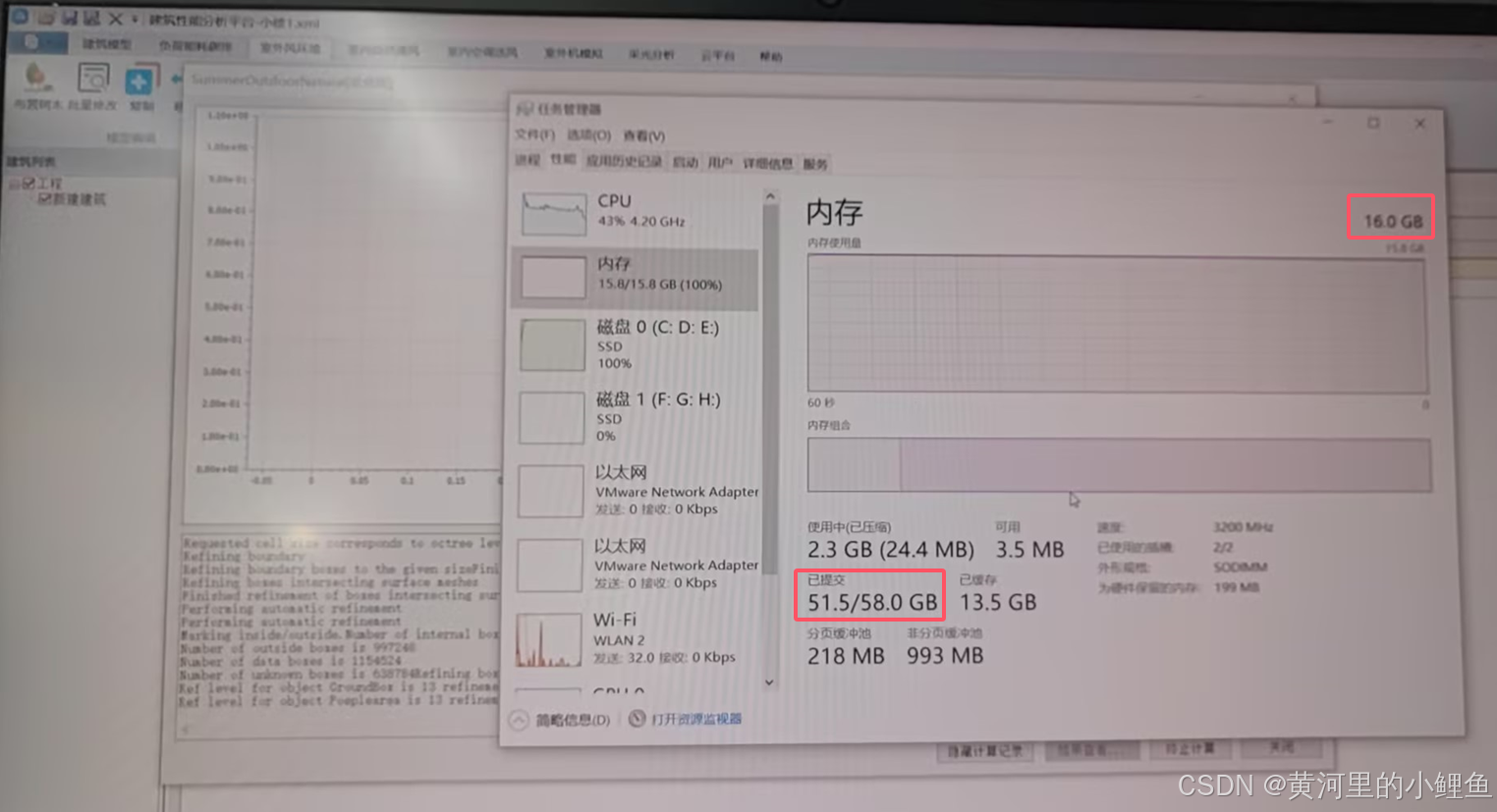Image resolution: width=1497 pixels, height=812 pixels.
Task: Switch to the 应用历史记录 tab
Action: 624,161
